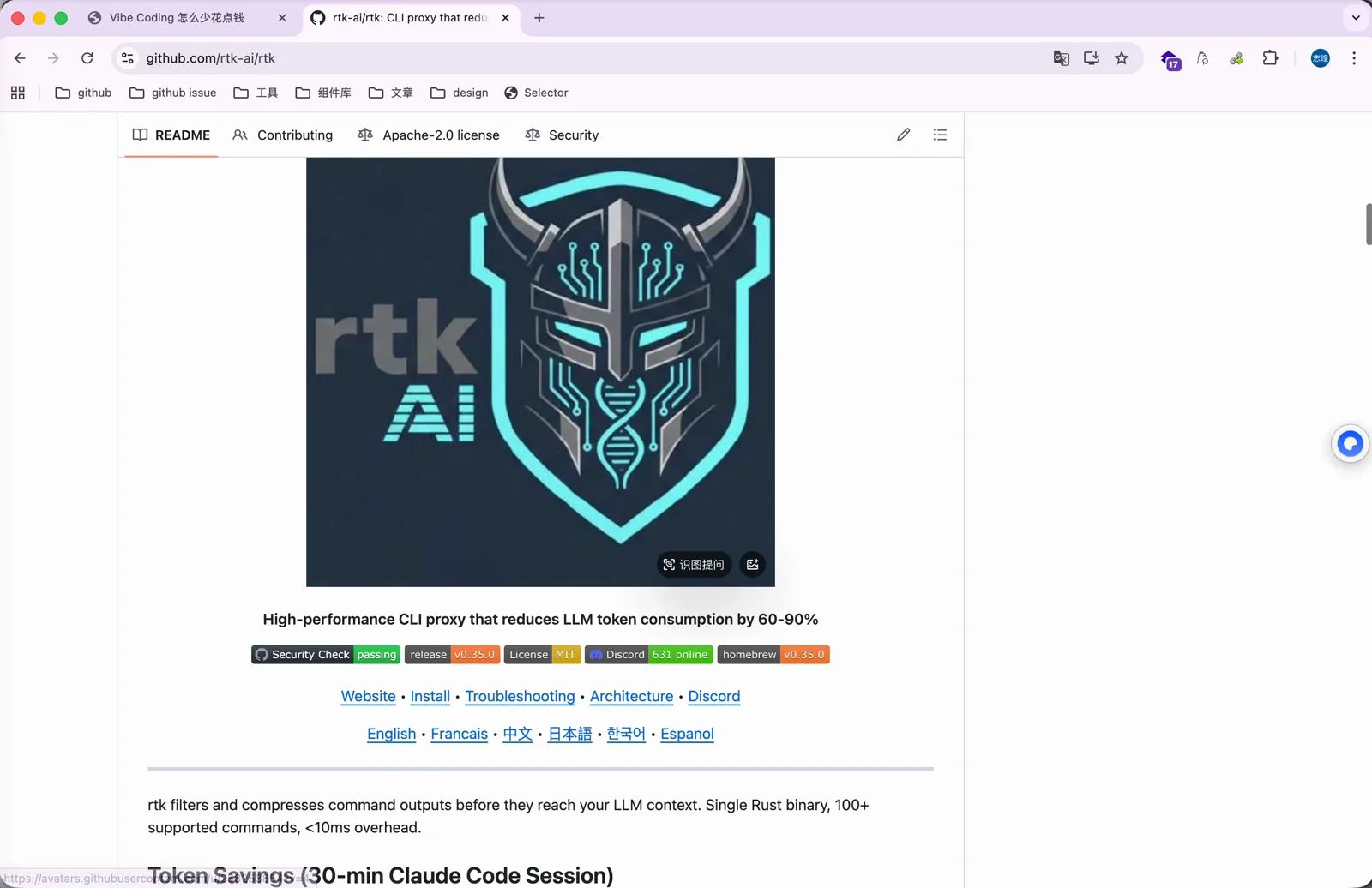Image resolution: width=1372 pixels, height=888 pixels.
Task: Click the High-performance CLI proxy tagline
Action: click(540, 620)
